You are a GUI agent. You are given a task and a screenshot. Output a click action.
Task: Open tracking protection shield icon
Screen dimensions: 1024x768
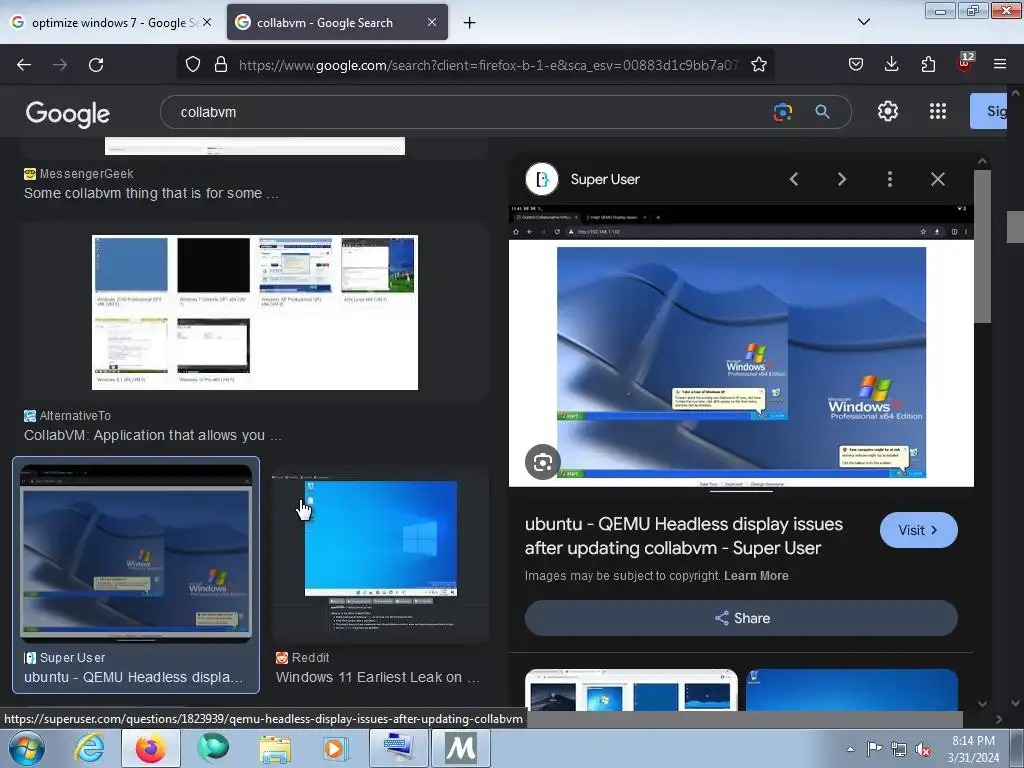coord(193,65)
